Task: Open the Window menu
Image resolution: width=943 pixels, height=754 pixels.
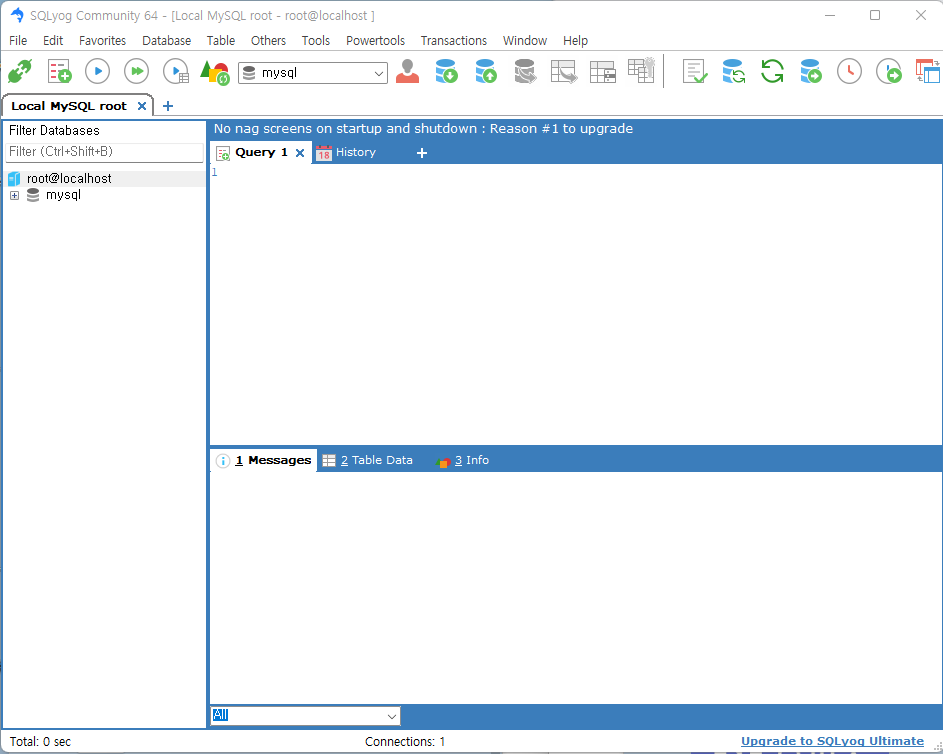Action: (x=525, y=40)
